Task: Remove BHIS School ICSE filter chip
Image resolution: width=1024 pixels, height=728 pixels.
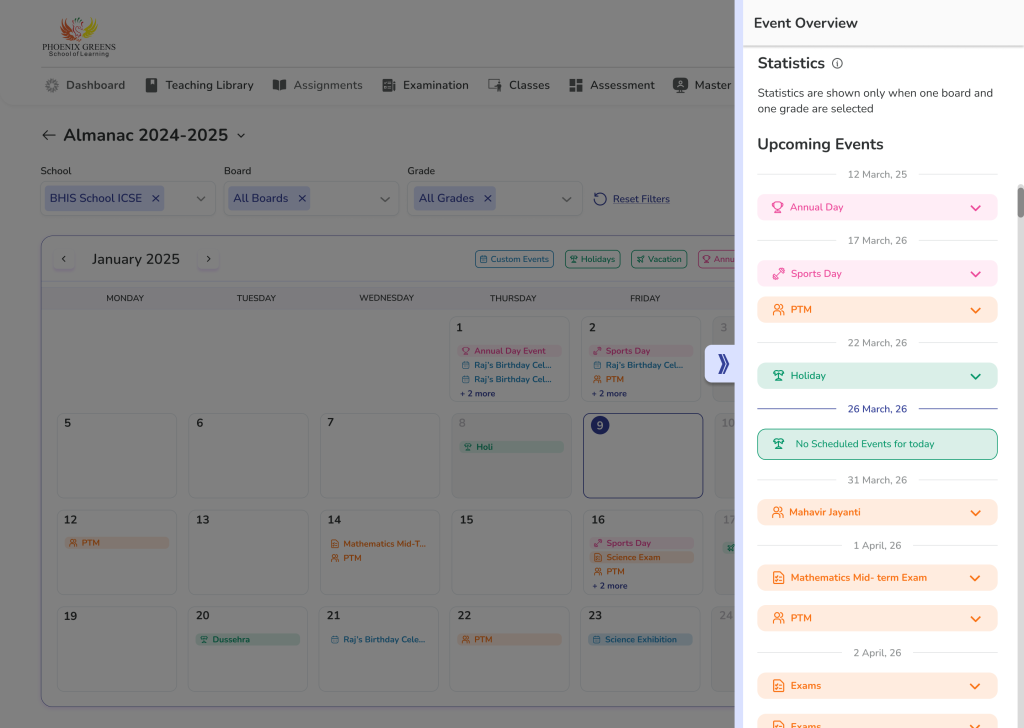Action: click(x=155, y=198)
